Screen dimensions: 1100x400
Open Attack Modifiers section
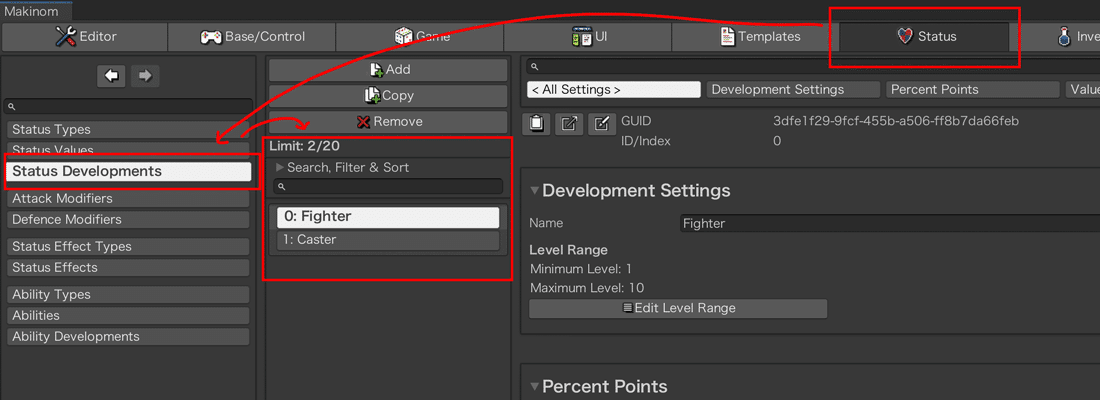coord(128,199)
